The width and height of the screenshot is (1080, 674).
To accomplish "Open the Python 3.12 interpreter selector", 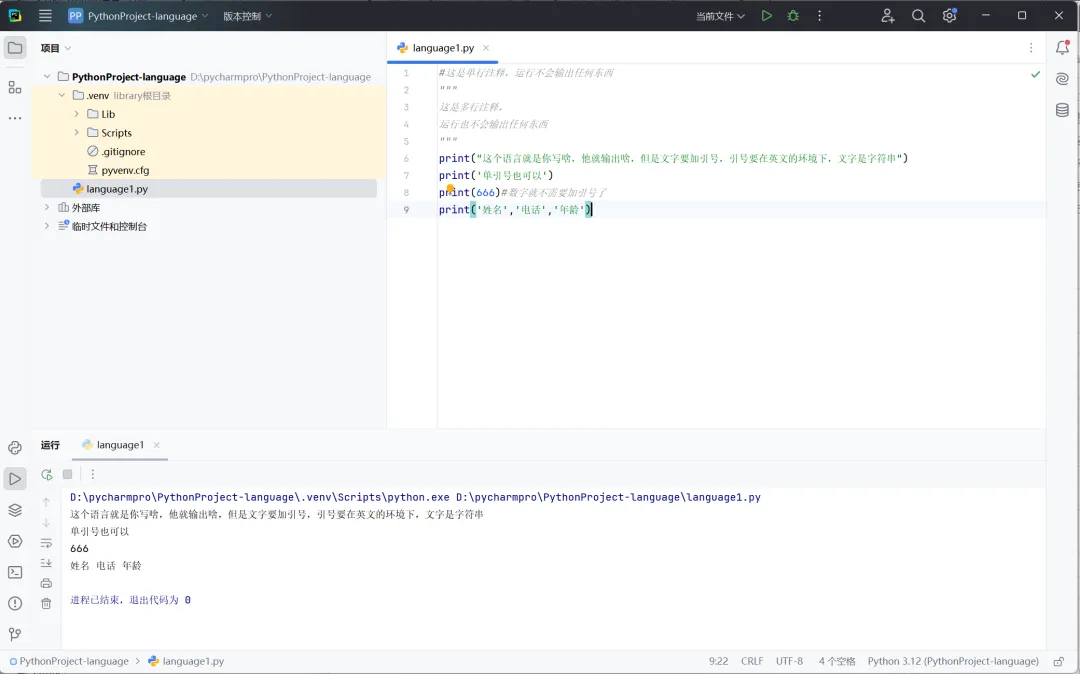I will (x=953, y=661).
